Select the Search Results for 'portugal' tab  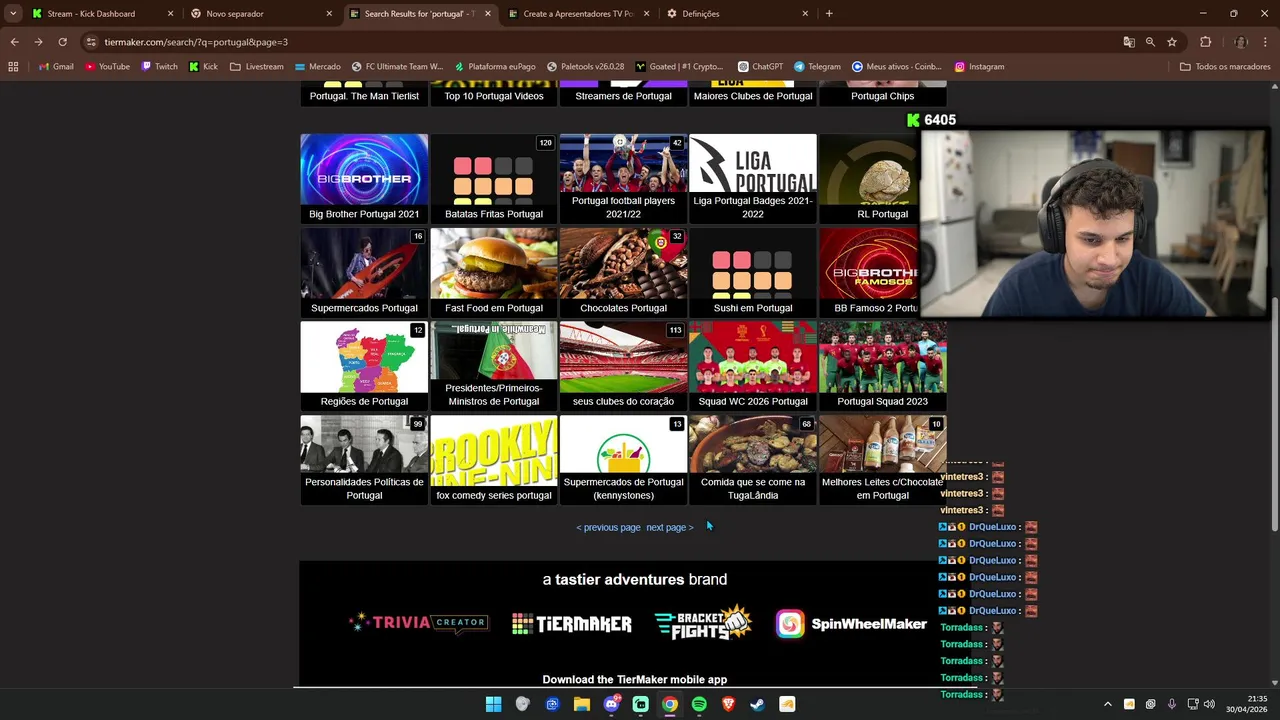(x=419, y=14)
